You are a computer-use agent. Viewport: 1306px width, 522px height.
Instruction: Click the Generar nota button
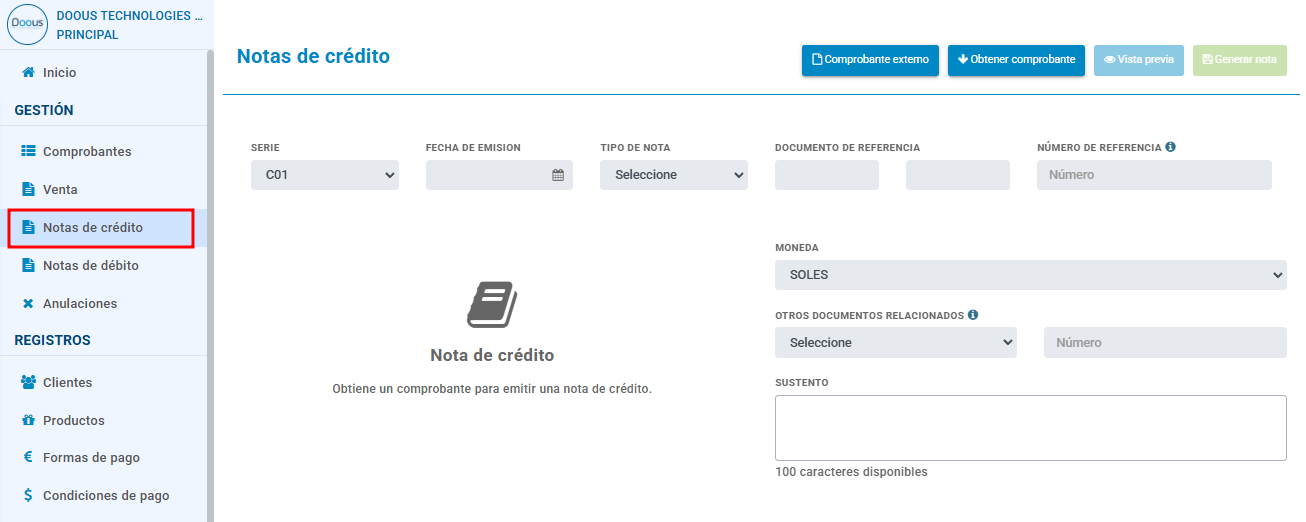[x=1240, y=60]
